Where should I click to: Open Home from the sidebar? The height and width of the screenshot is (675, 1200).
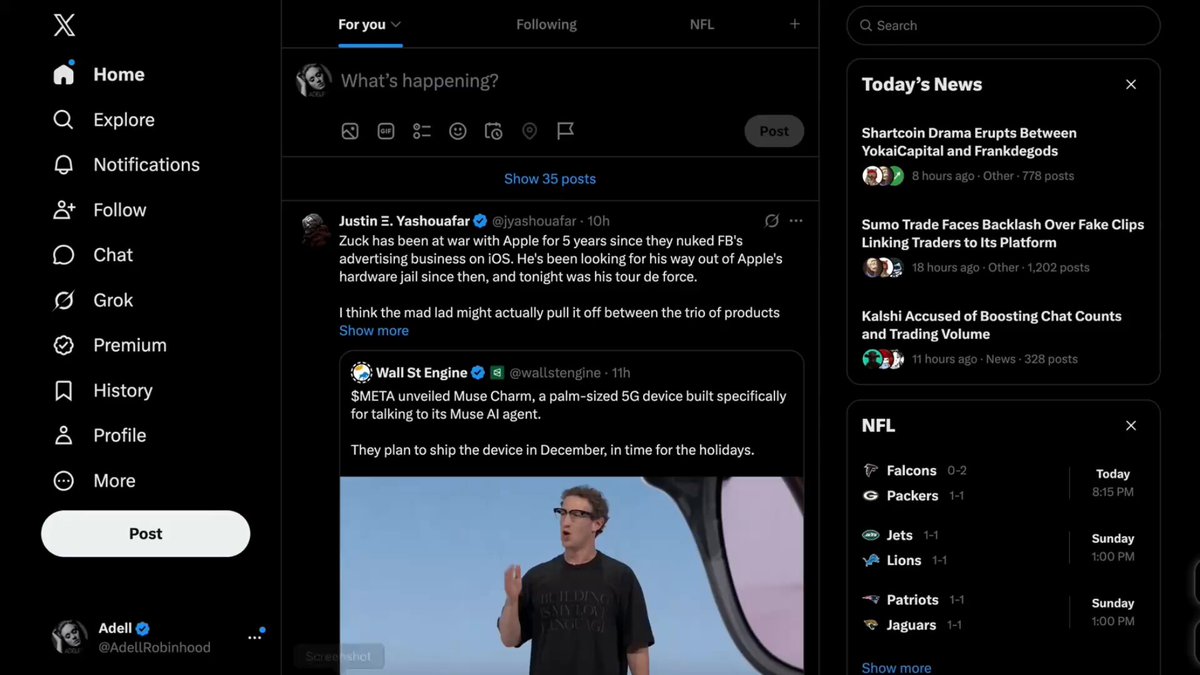(99, 75)
